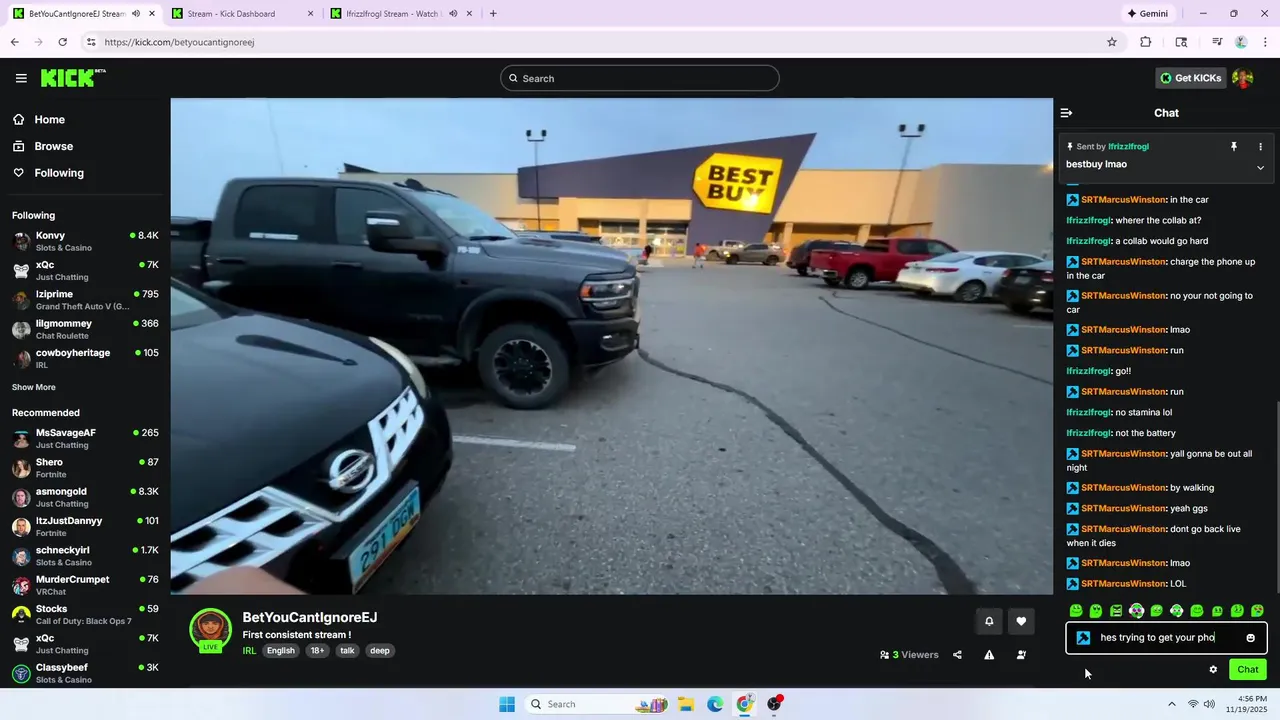Click the chat identity badge icon
Image resolution: width=1280 pixels, height=720 pixels.
[1083, 638]
